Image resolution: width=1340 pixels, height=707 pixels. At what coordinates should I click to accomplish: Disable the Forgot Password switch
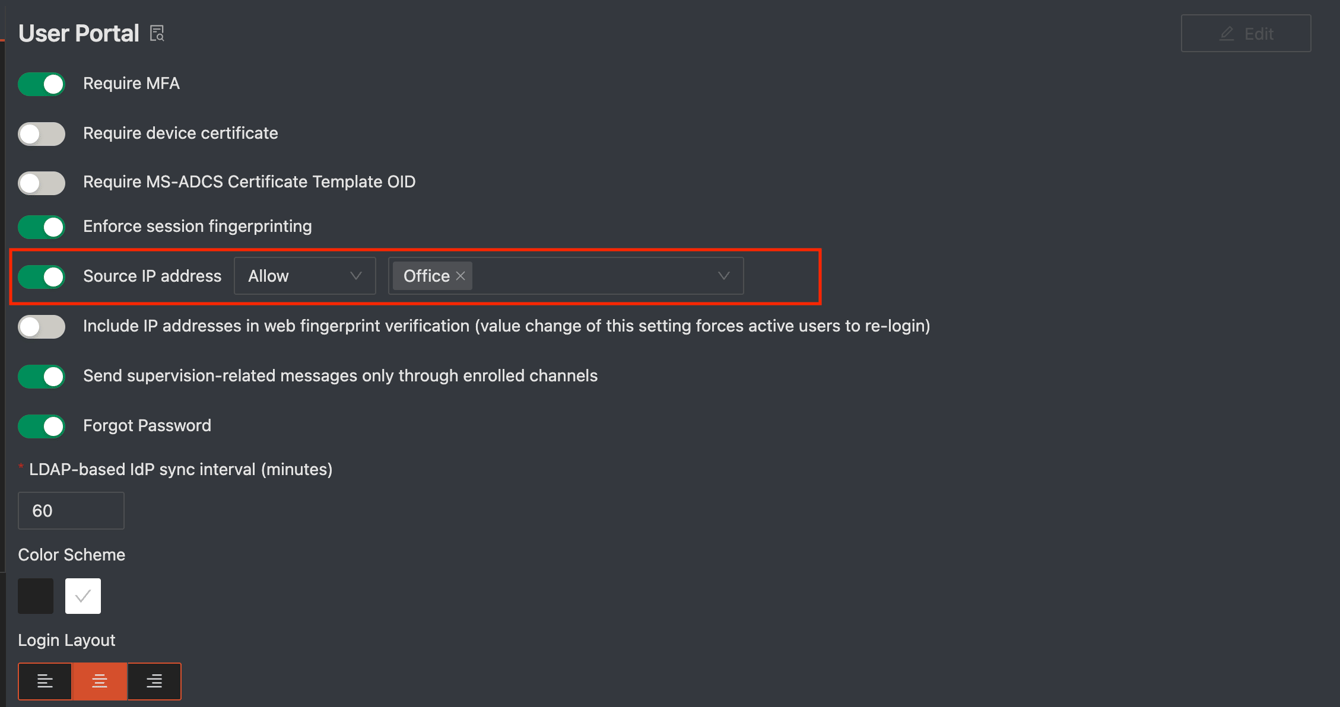point(42,427)
